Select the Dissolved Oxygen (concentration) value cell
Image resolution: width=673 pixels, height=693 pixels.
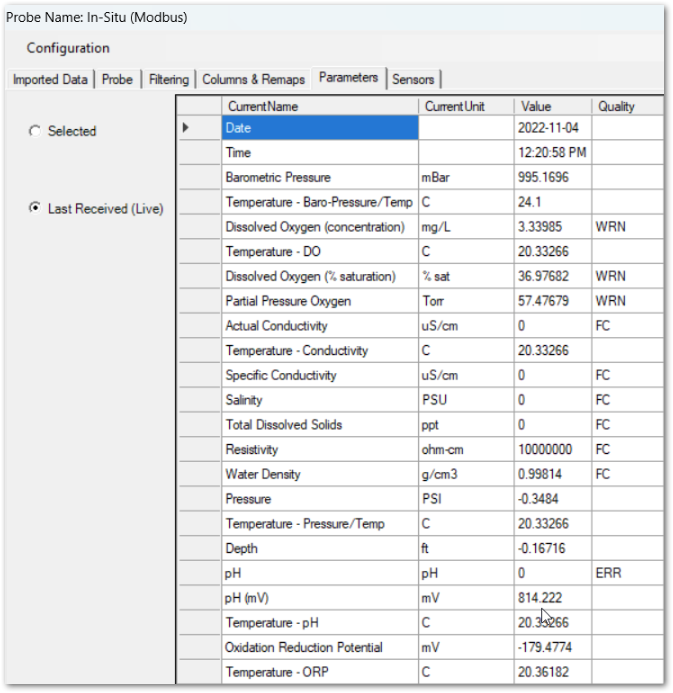552,227
